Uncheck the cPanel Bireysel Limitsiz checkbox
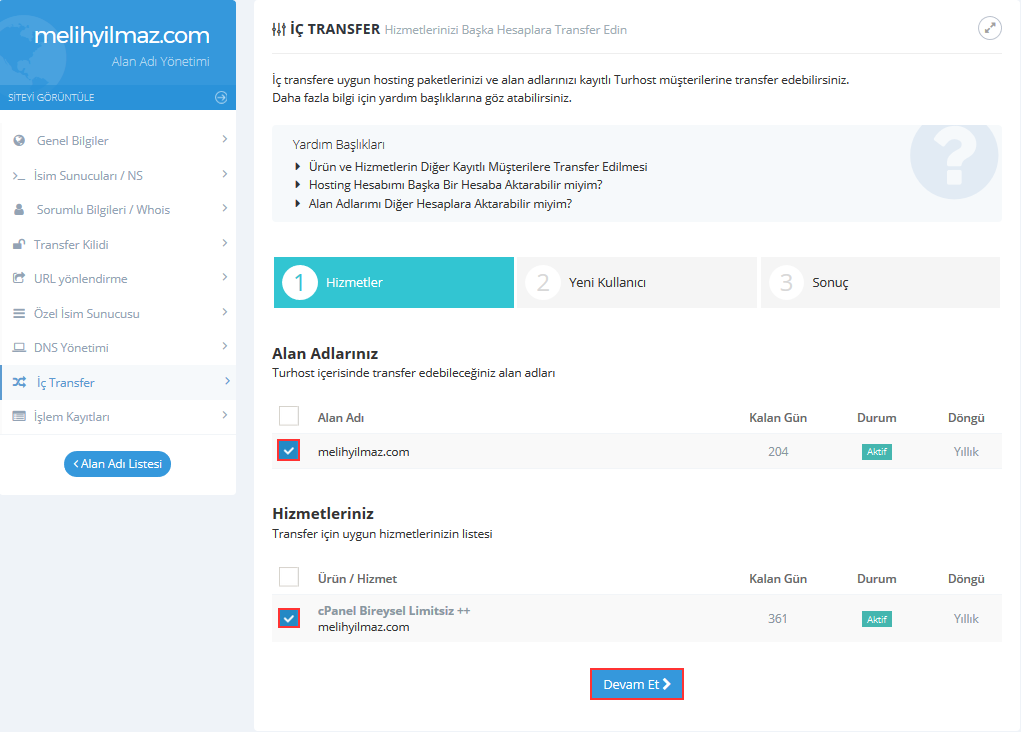This screenshot has width=1021, height=732. [289, 618]
